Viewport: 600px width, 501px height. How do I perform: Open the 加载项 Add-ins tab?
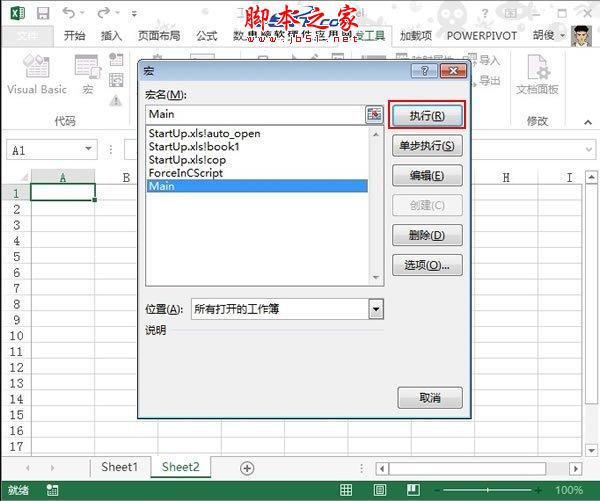tap(416, 36)
